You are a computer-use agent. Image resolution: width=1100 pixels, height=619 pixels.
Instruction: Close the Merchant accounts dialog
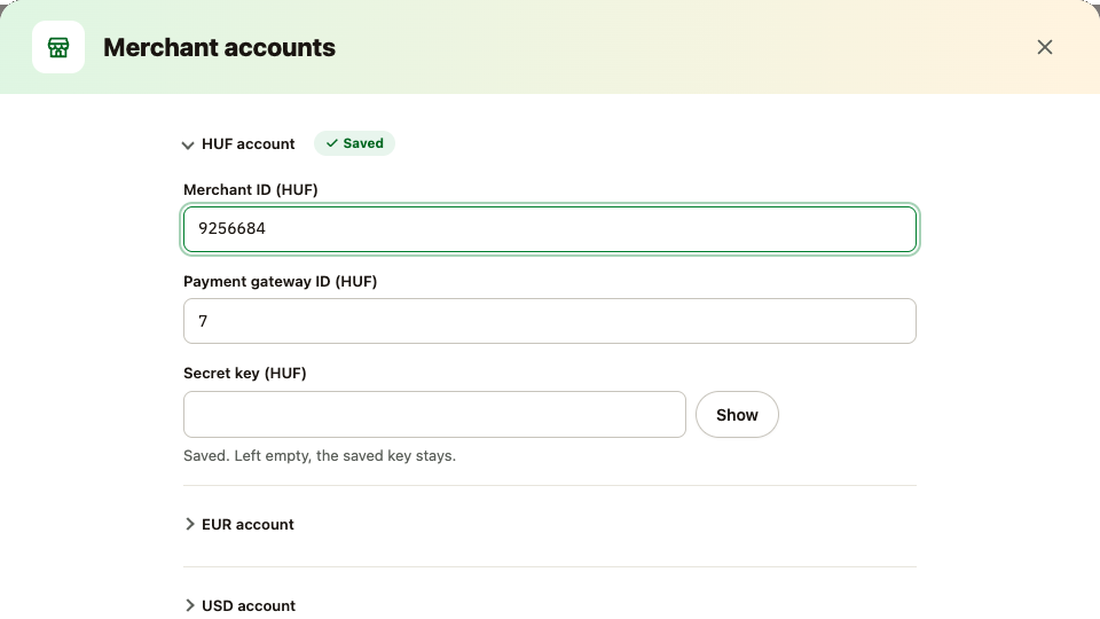1045,47
